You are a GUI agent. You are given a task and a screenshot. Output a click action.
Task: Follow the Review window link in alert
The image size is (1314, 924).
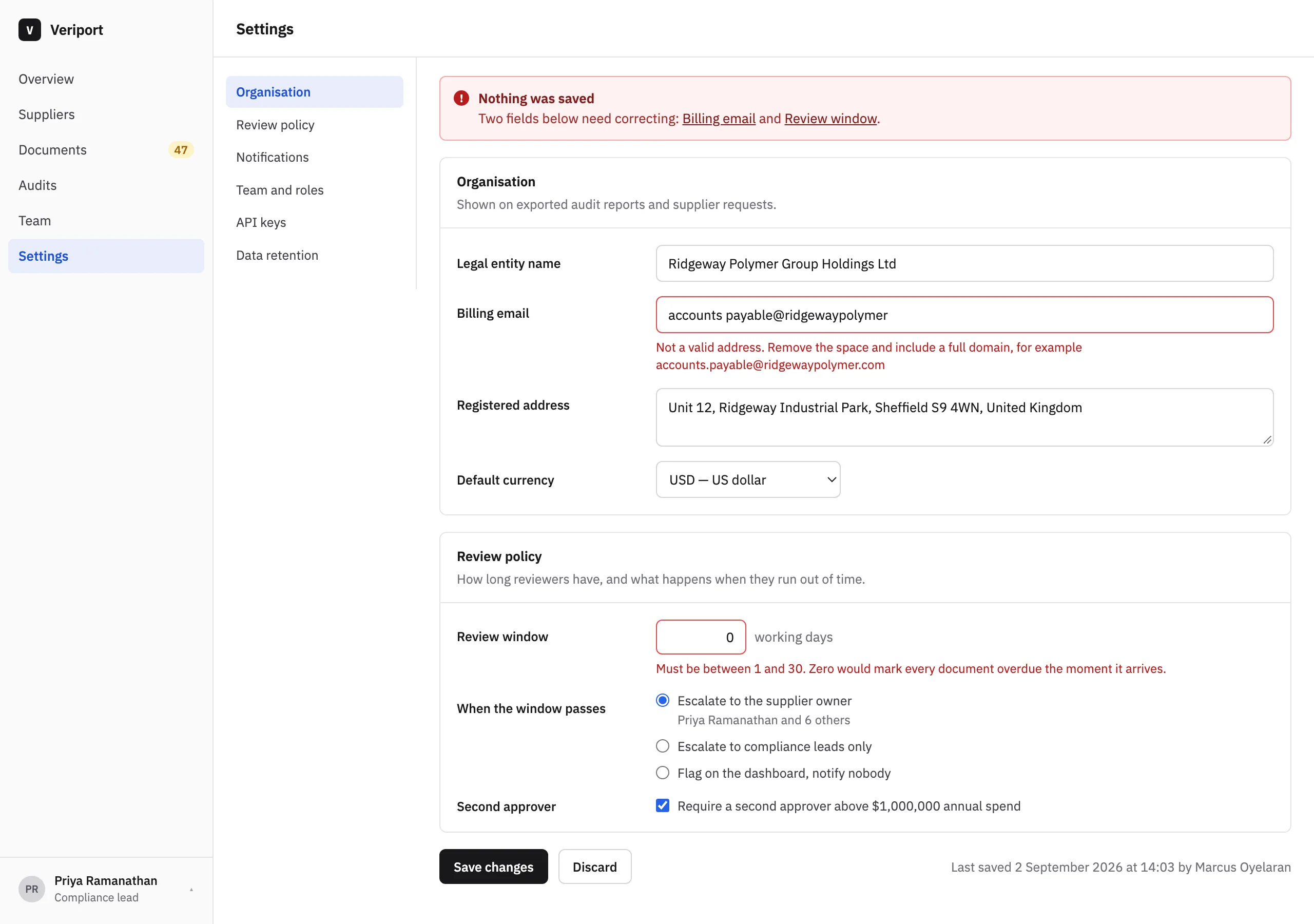(x=830, y=119)
